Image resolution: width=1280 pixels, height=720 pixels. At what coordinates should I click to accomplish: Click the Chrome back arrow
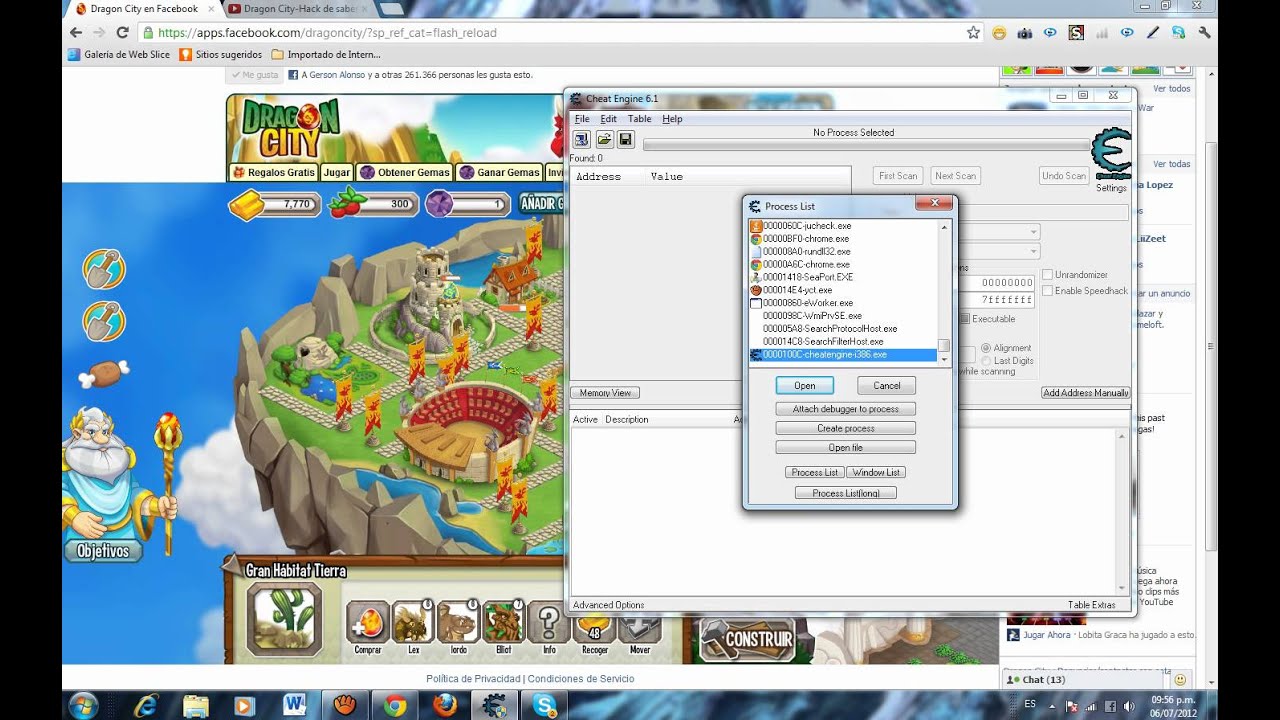click(x=76, y=32)
